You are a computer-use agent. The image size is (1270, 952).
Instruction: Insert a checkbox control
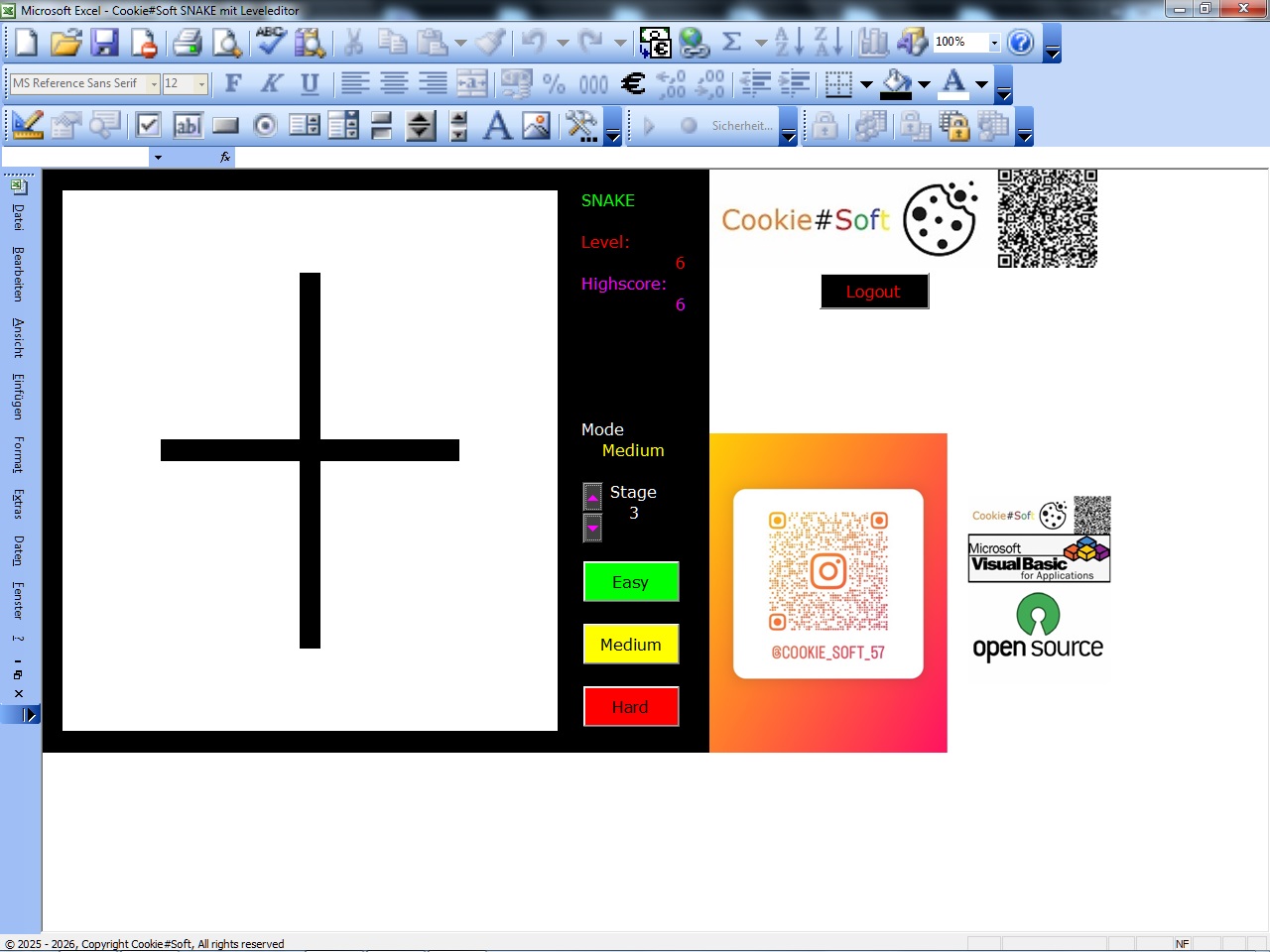point(149,126)
